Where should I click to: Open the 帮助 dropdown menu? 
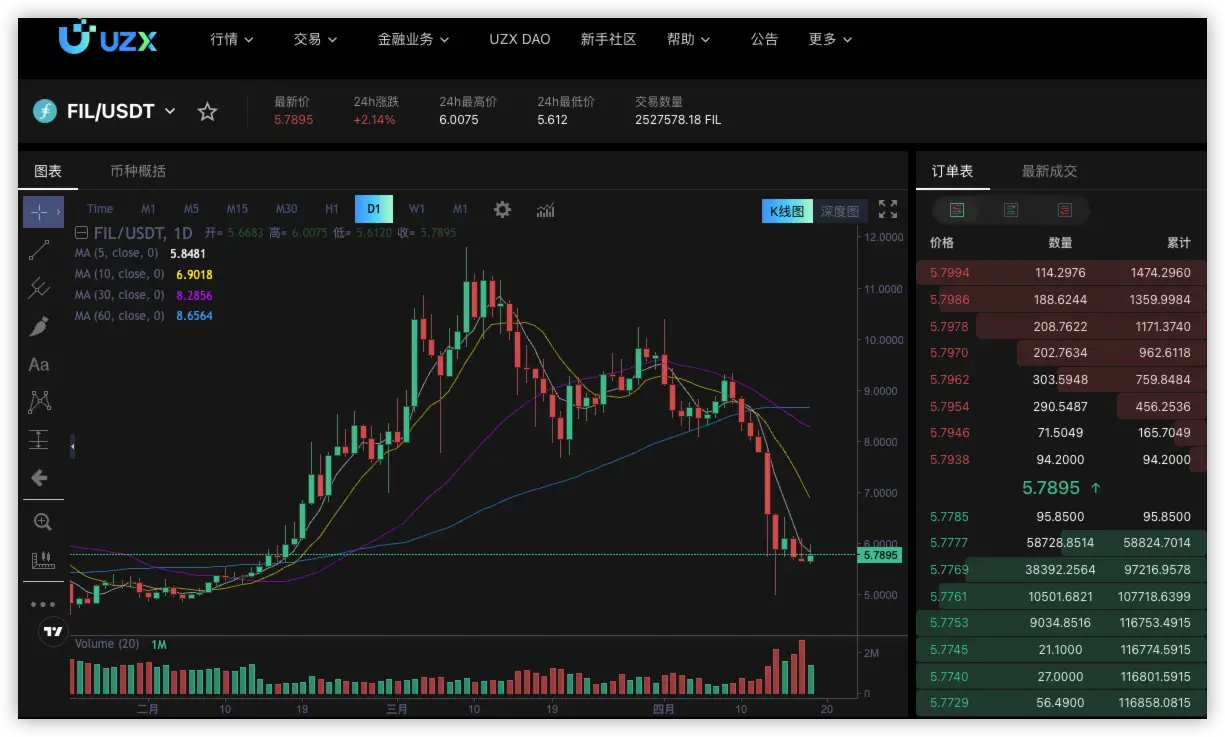(x=688, y=39)
